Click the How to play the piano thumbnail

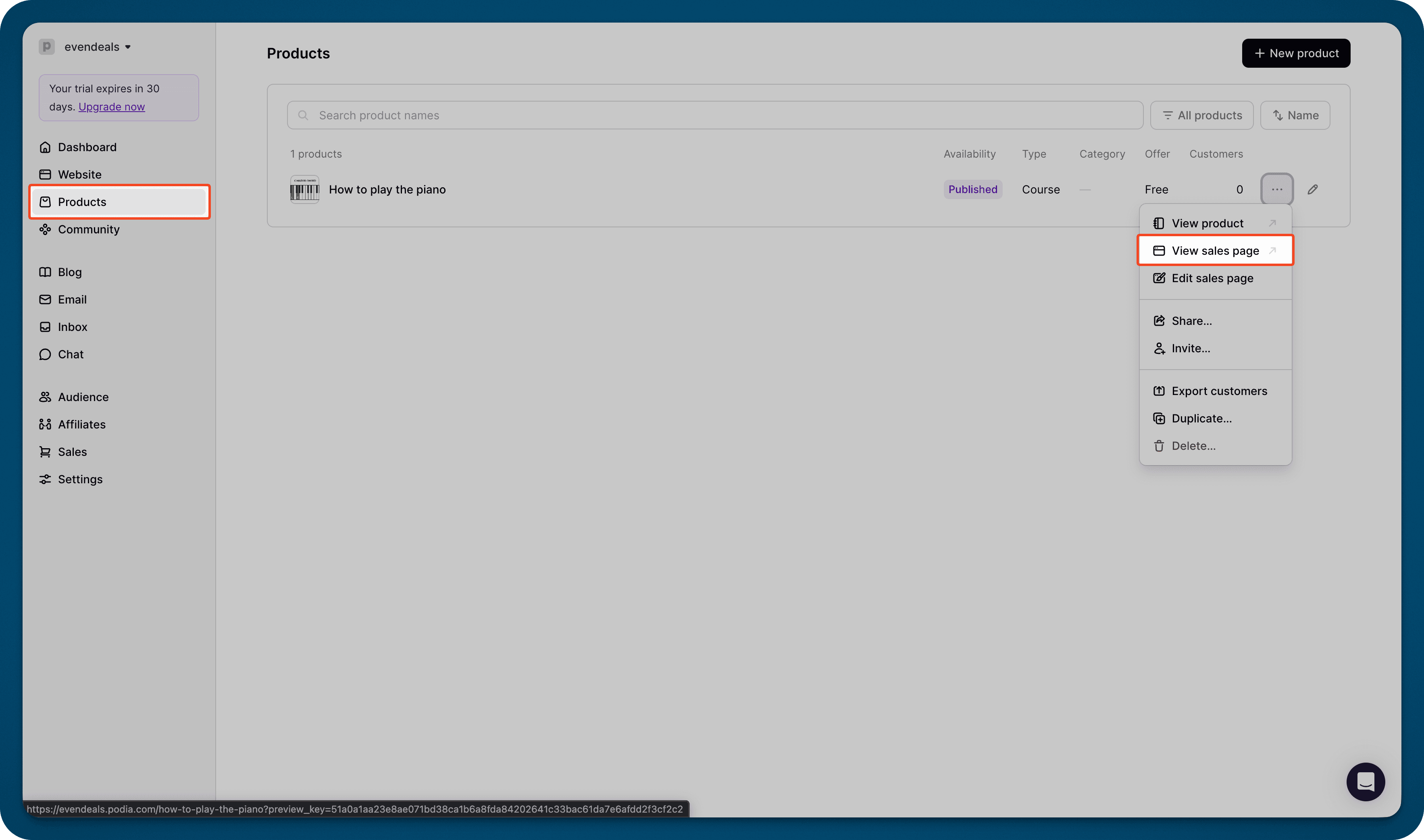304,189
